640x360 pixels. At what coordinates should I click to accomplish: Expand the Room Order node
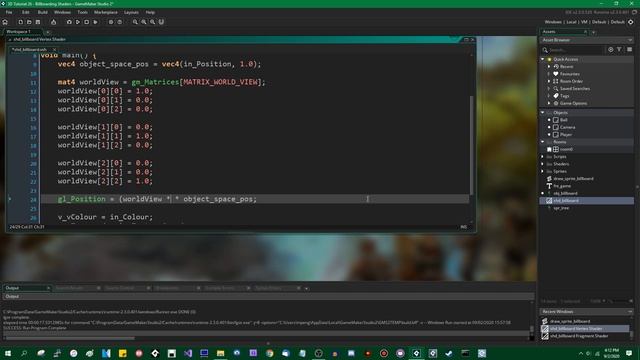pos(549,81)
